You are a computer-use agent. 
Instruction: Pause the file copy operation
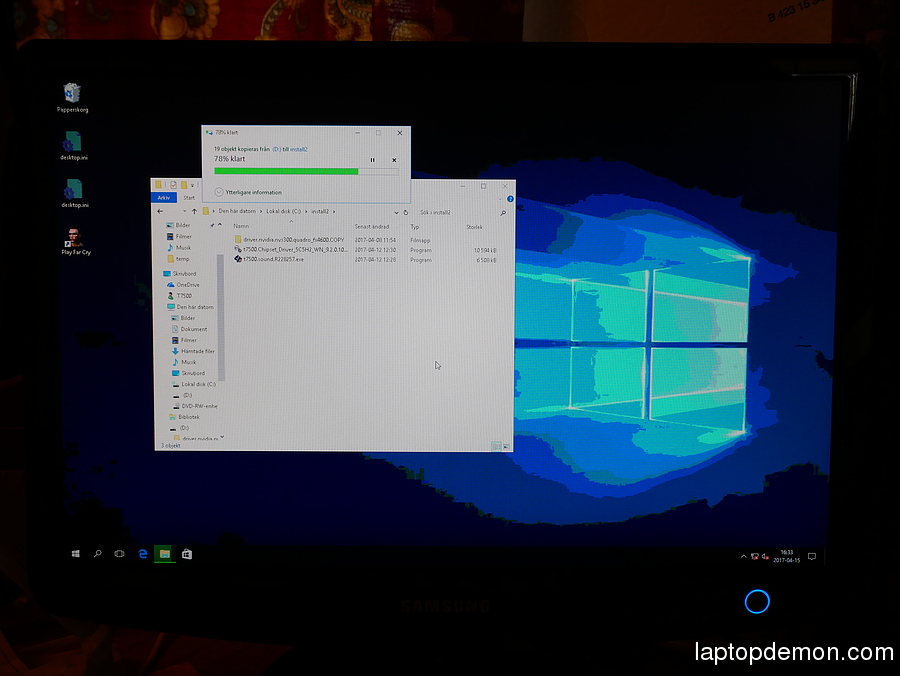pyautogui.click(x=373, y=160)
